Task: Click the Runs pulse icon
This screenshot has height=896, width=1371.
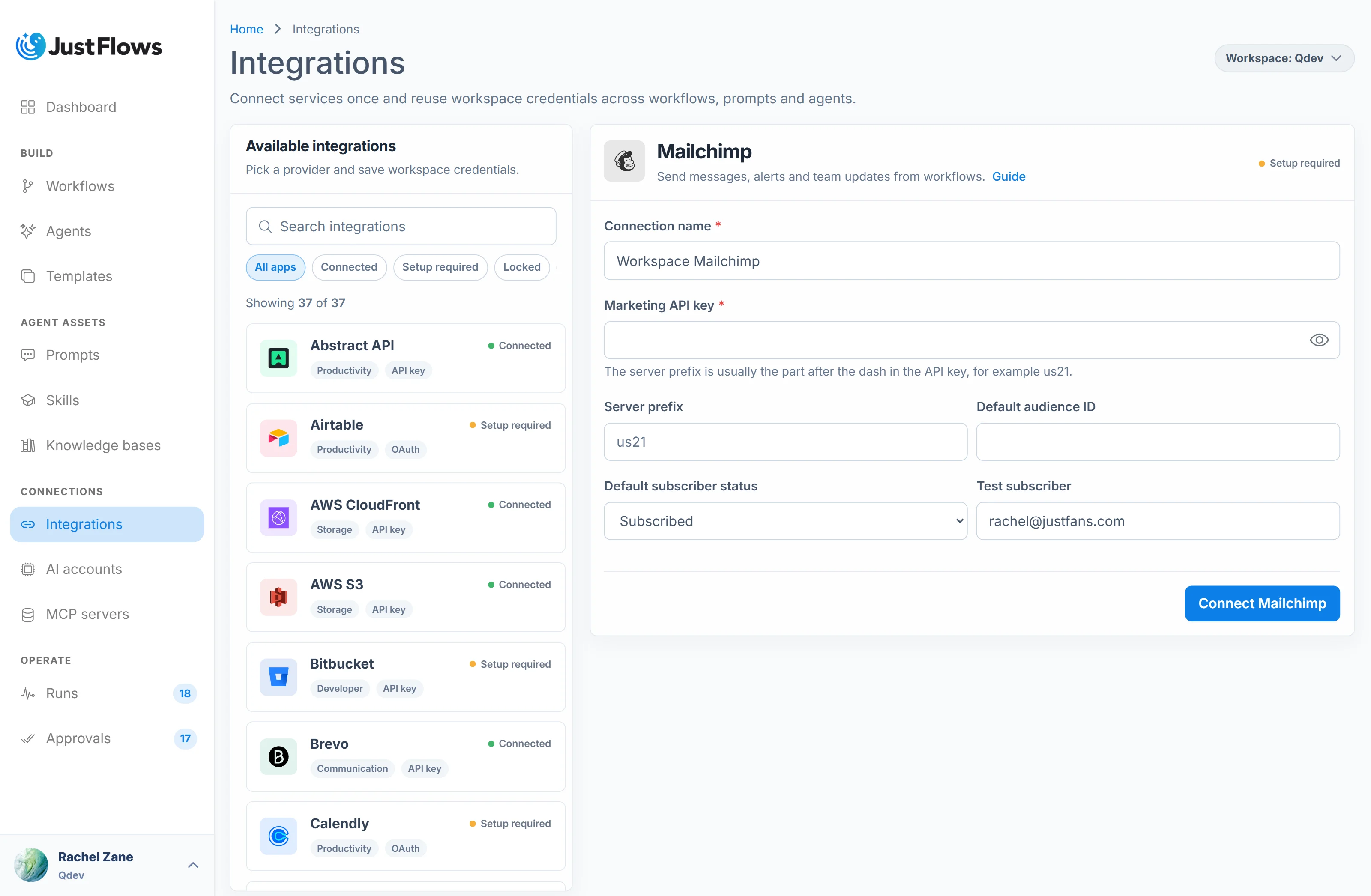Action: (x=28, y=694)
